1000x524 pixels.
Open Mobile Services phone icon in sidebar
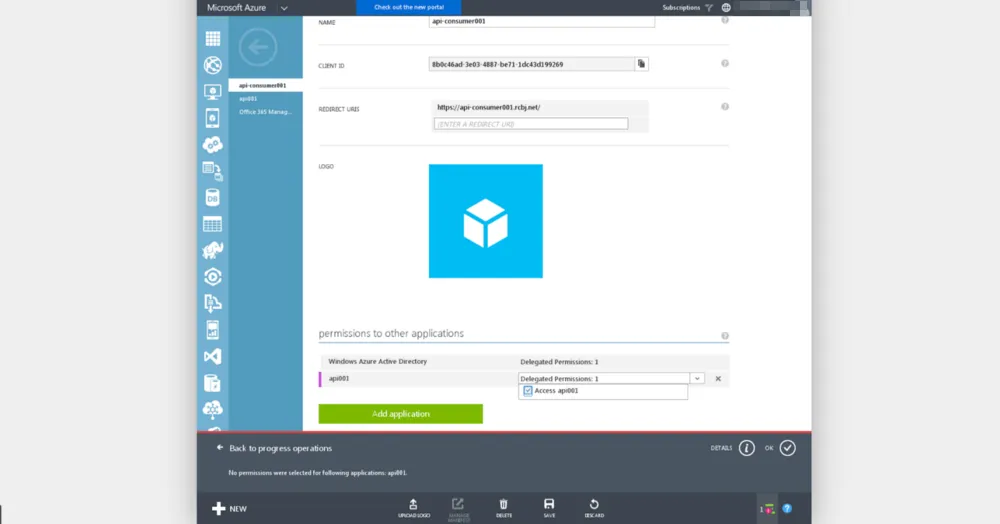pyautogui.click(x=212, y=118)
